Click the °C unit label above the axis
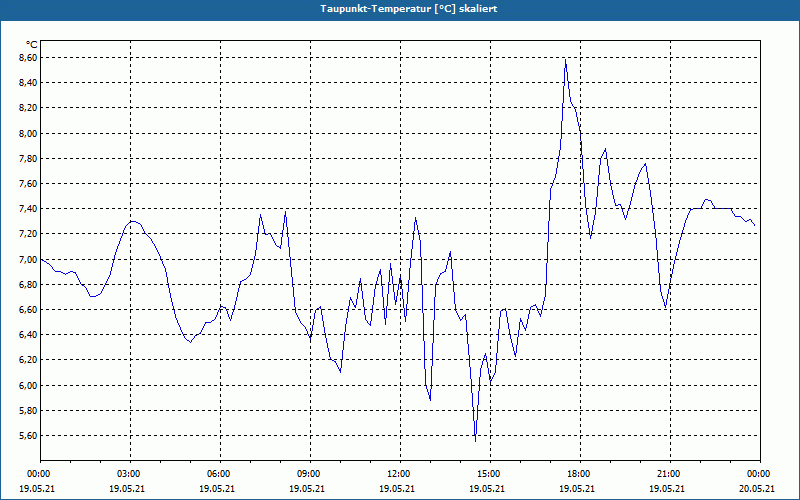800x500 pixels. [x=32, y=45]
